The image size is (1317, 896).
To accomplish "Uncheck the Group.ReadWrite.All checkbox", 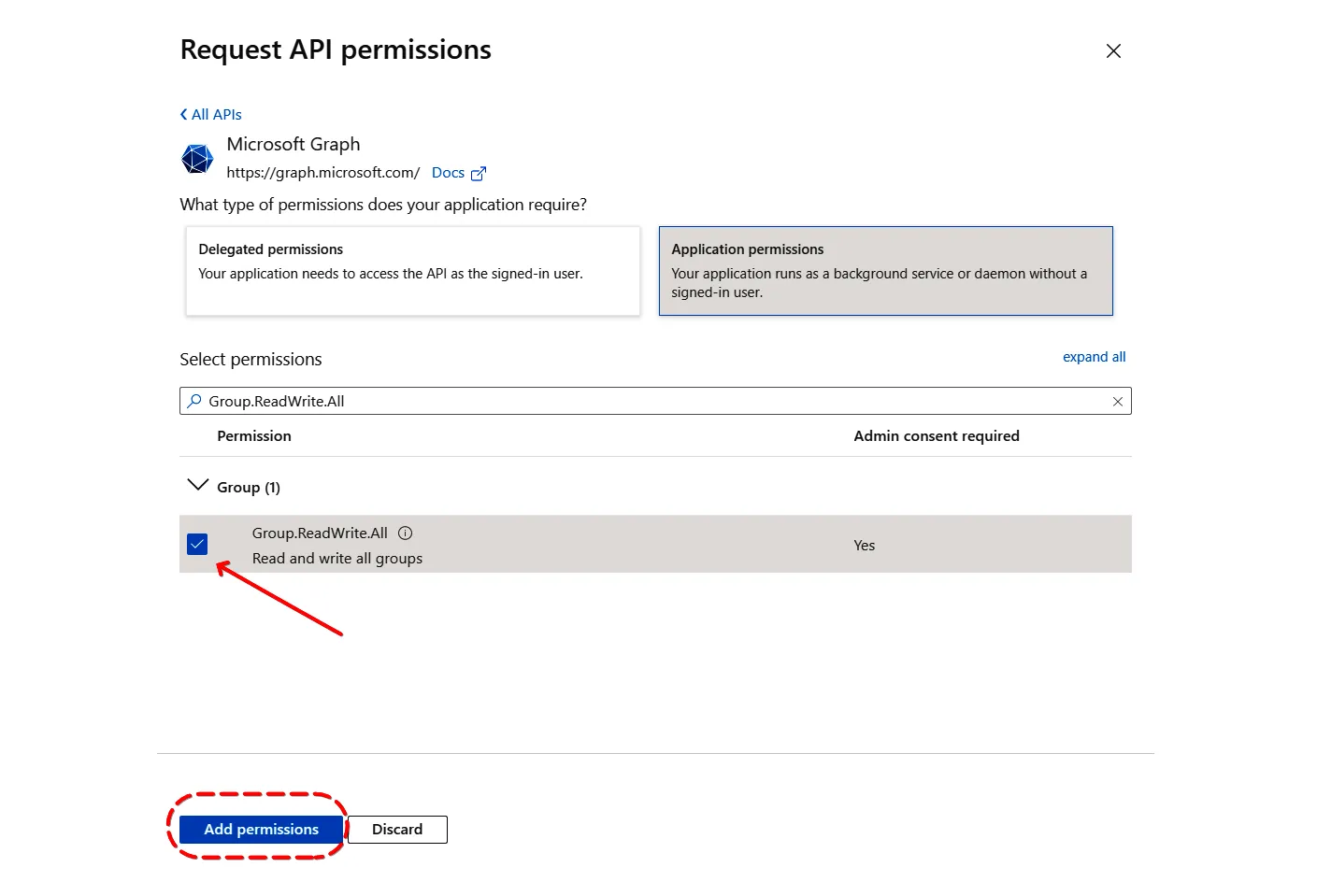I will (197, 544).
